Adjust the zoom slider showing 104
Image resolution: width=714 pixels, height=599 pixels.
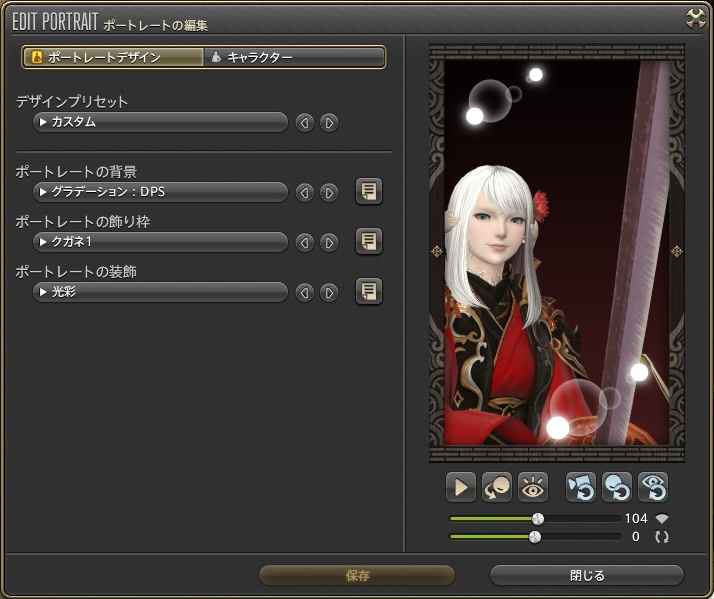[538, 519]
